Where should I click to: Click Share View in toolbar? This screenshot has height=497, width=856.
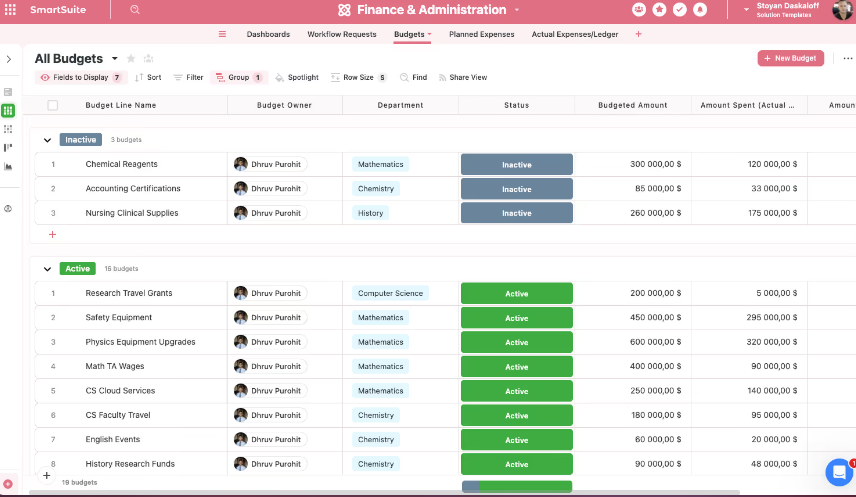pyautogui.click(x=463, y=78)
